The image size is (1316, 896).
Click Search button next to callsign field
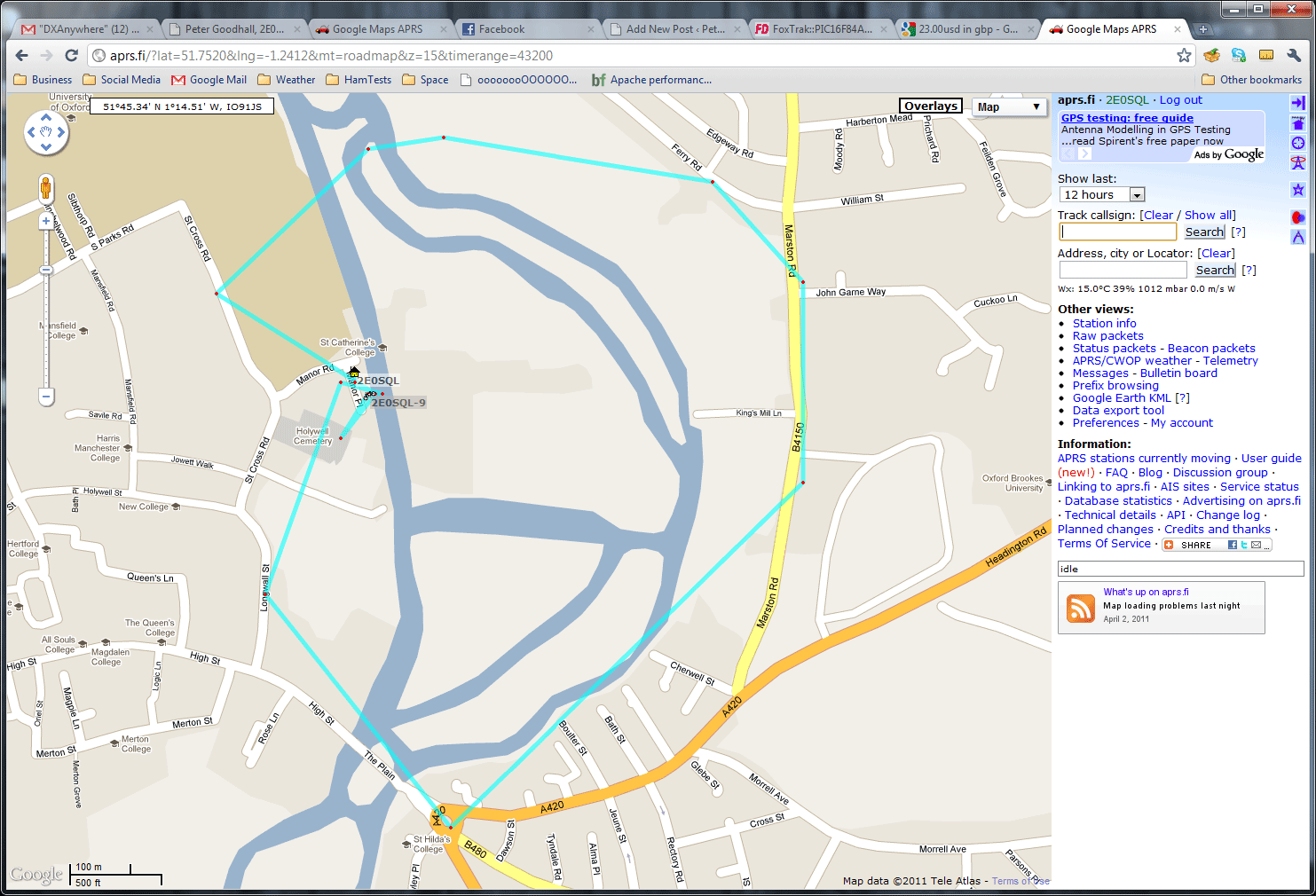1204,232
